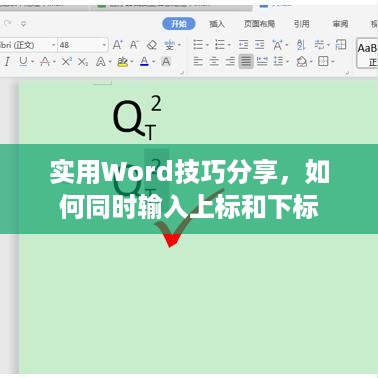Expand the font color dropdown arrow

(153, 62)
